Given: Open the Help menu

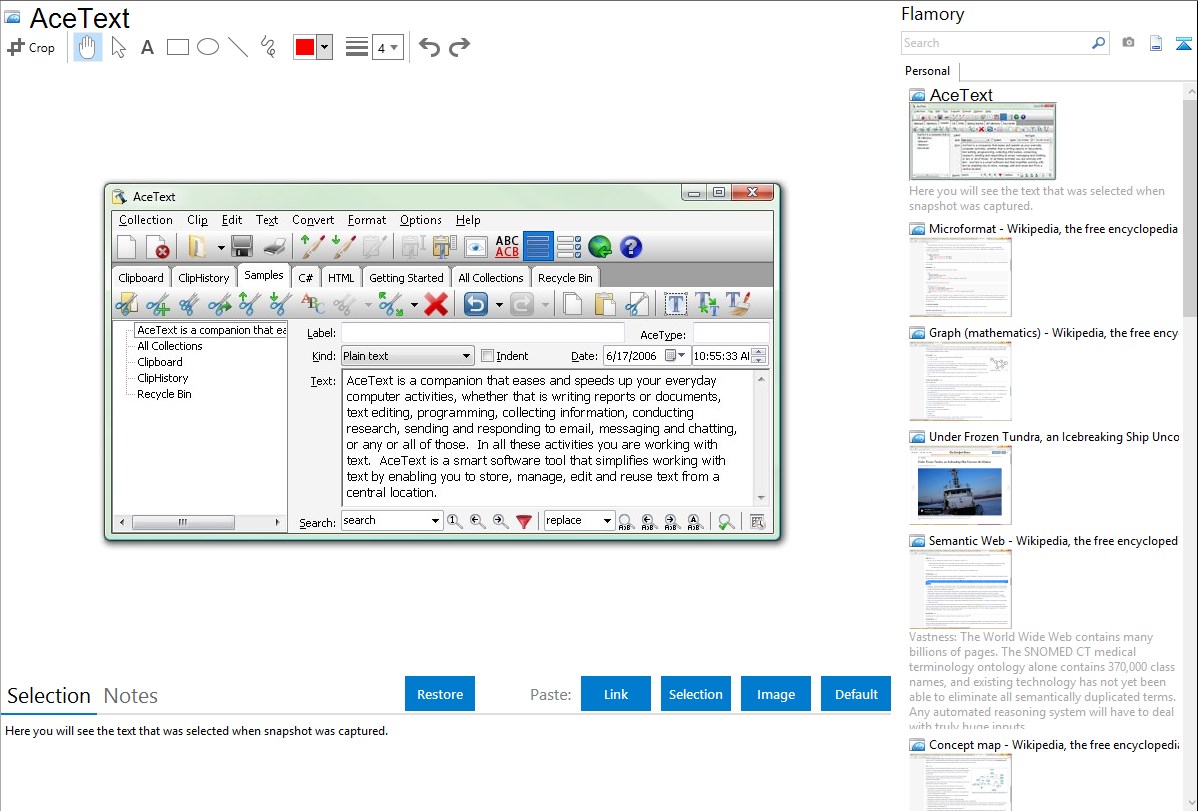Looking at the screenshot, I should click(468, 220).
